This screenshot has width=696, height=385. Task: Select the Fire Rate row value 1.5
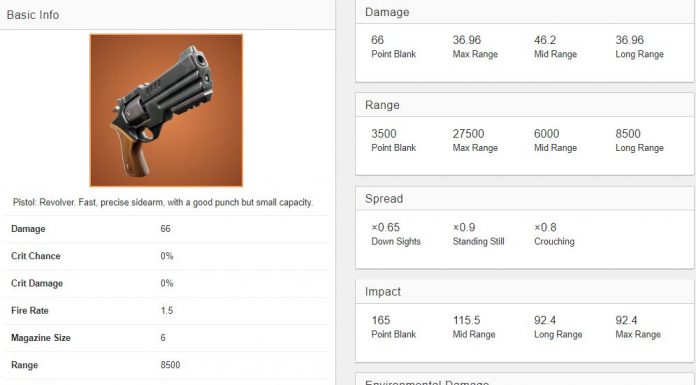pos(166,311)
